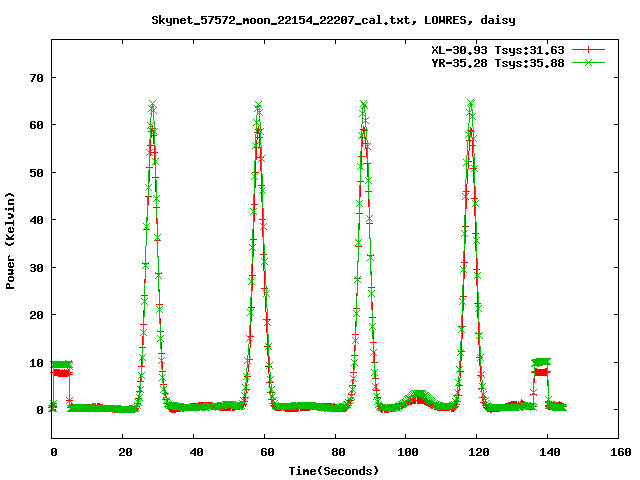Click the 80 tick label on the x-axis

click(x=336, y=452)
